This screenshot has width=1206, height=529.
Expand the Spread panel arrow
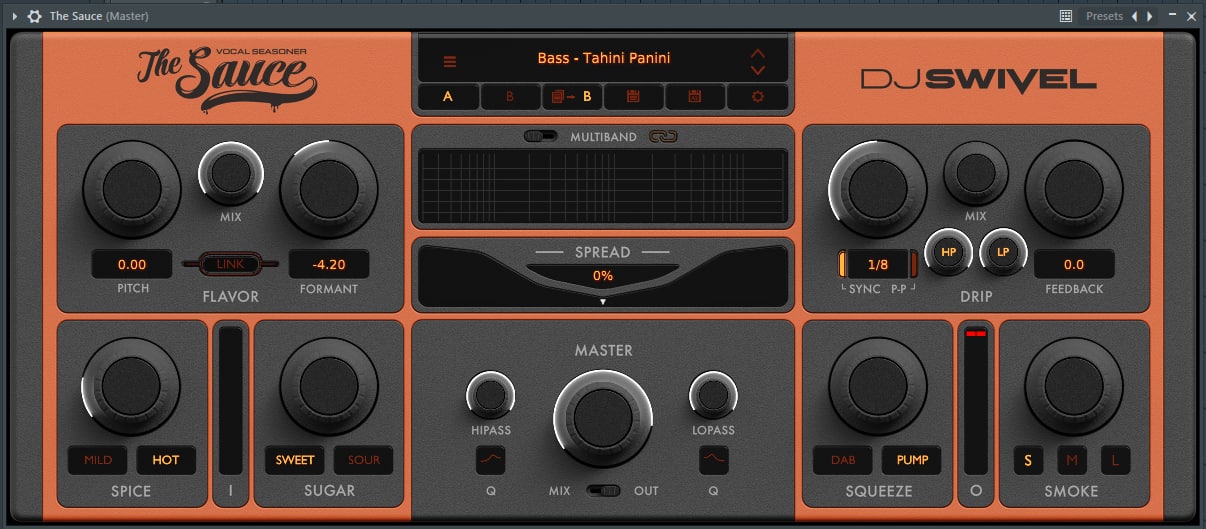tap(603, 301)
